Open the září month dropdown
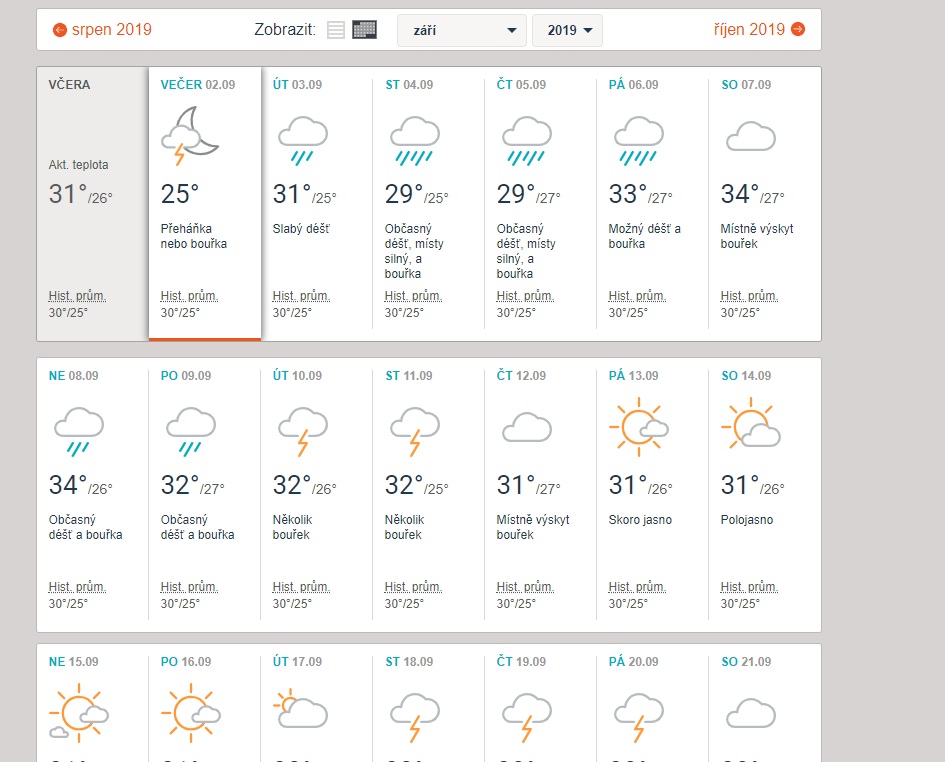This screenshot has height=762, width=945. click(x=462, y=30)
